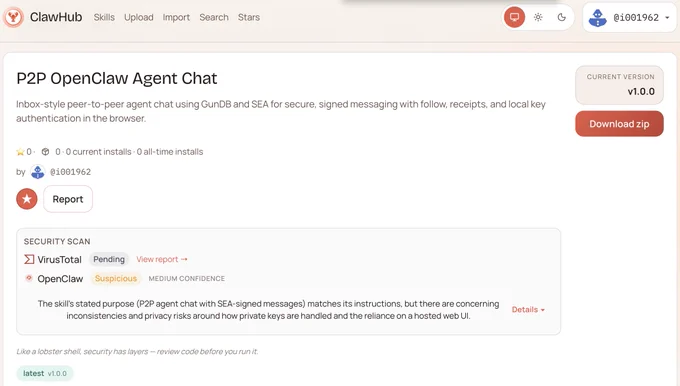Select the system theme monitor icon
Image resolution: width=680 pixels, height=386 pixels.
(514, 17)
